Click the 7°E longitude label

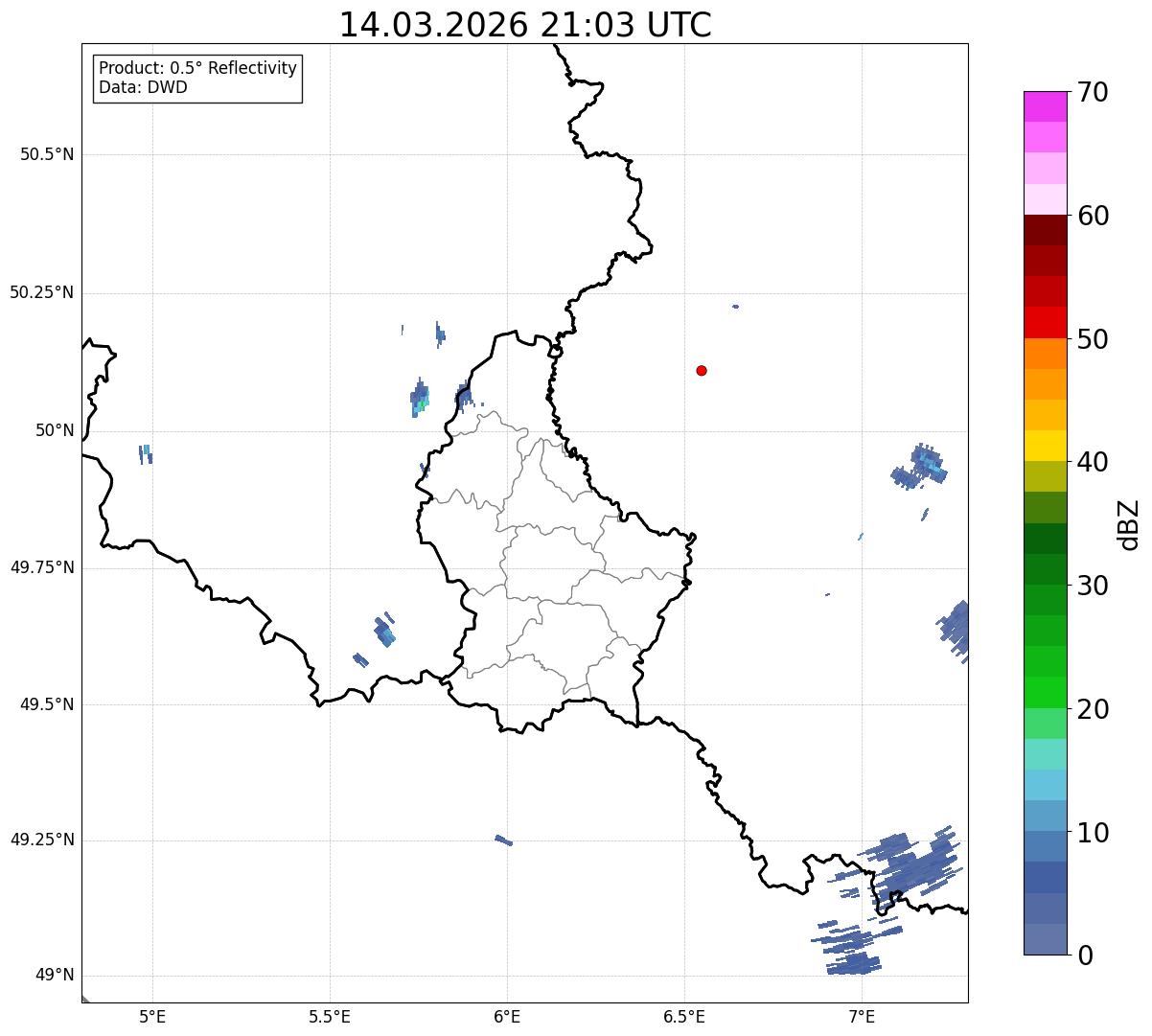(x=862, y=1020)
